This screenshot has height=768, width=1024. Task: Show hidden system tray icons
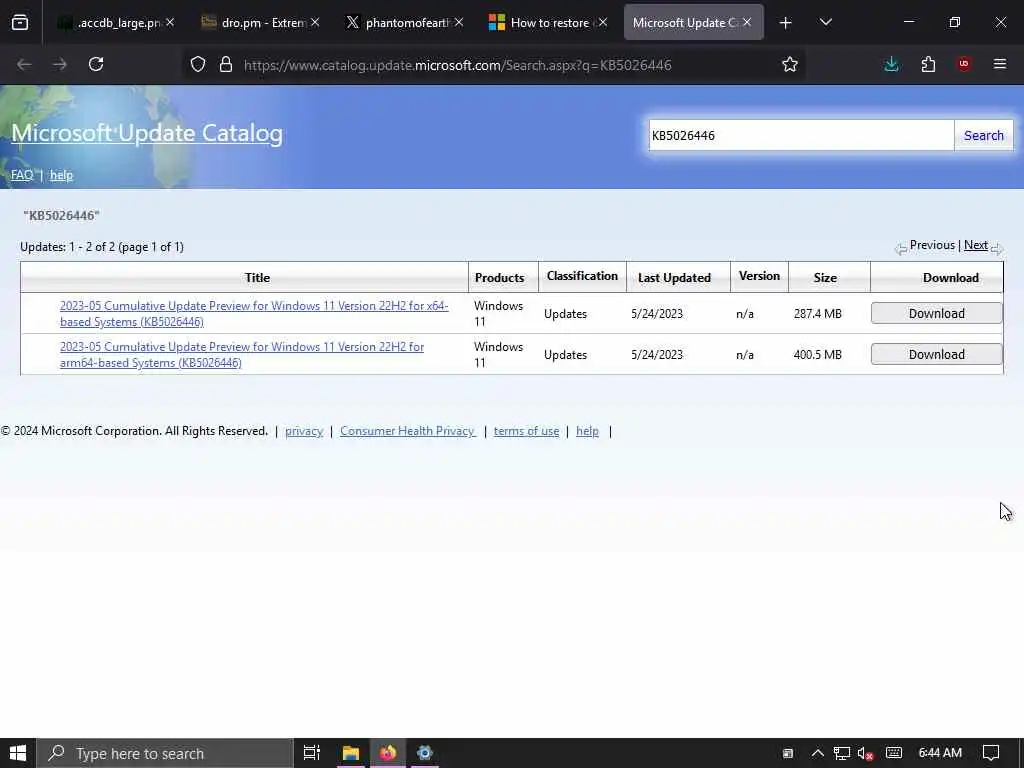pos(818,753)
